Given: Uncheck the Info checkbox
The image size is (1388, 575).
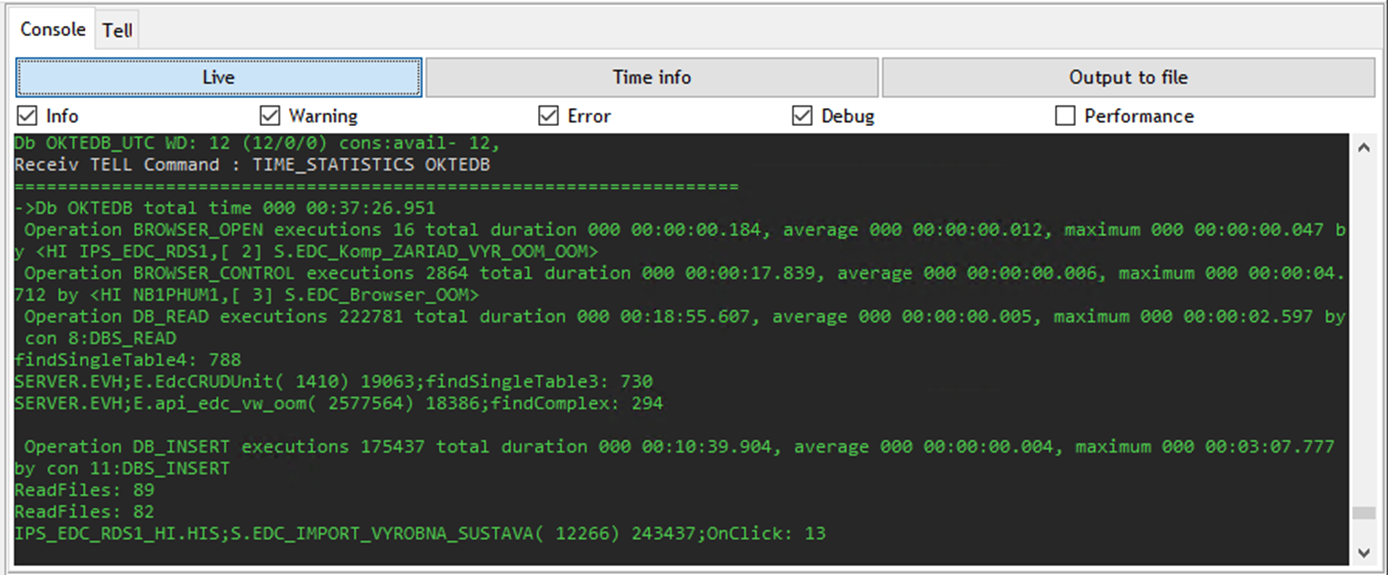Looking at the screenshot, I should pos(26,116).
